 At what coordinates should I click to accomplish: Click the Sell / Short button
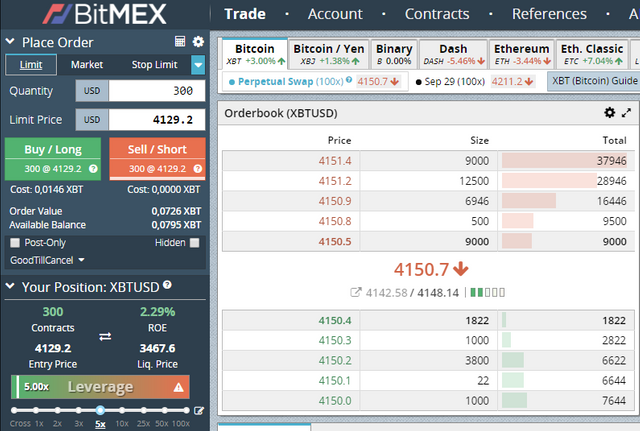(x=157, y=159)
